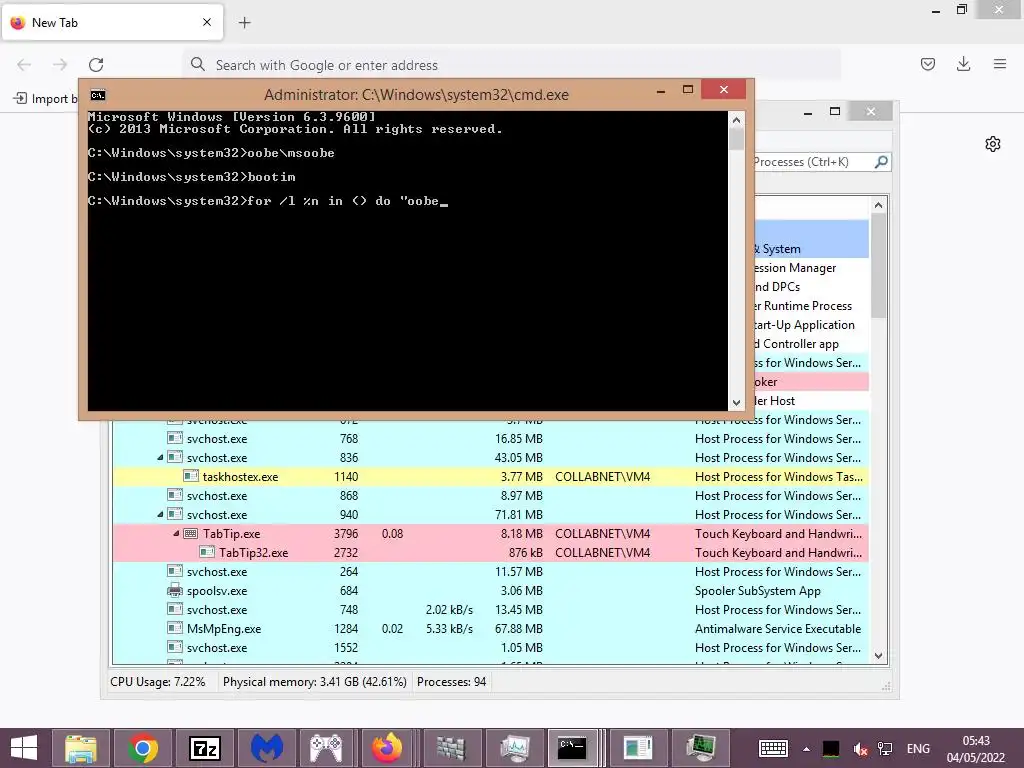Open the brick wall firewall taskbar icon
The image size is (1024, 768).
(x=451, y=748)
